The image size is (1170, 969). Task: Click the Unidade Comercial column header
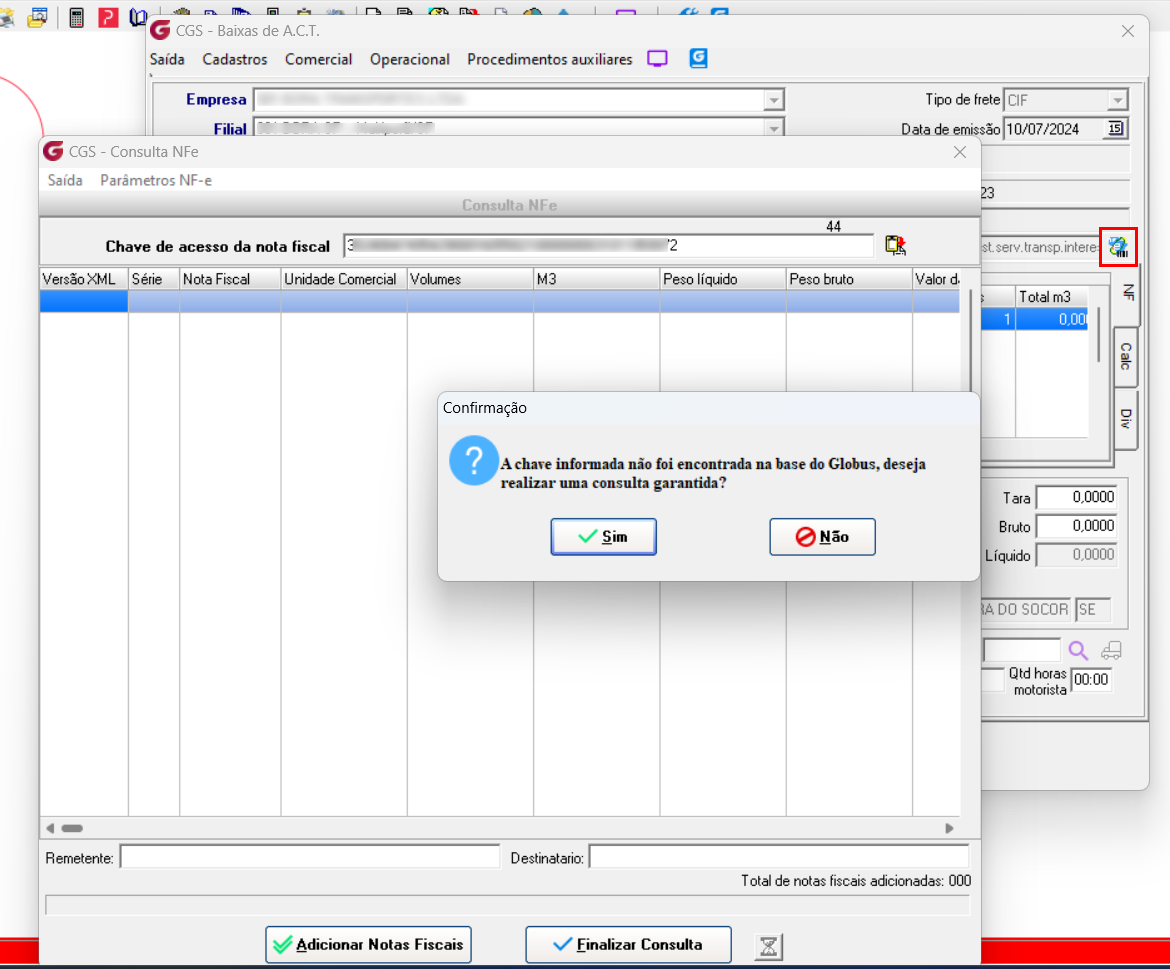pyautogui.click(x=343, y=279)
